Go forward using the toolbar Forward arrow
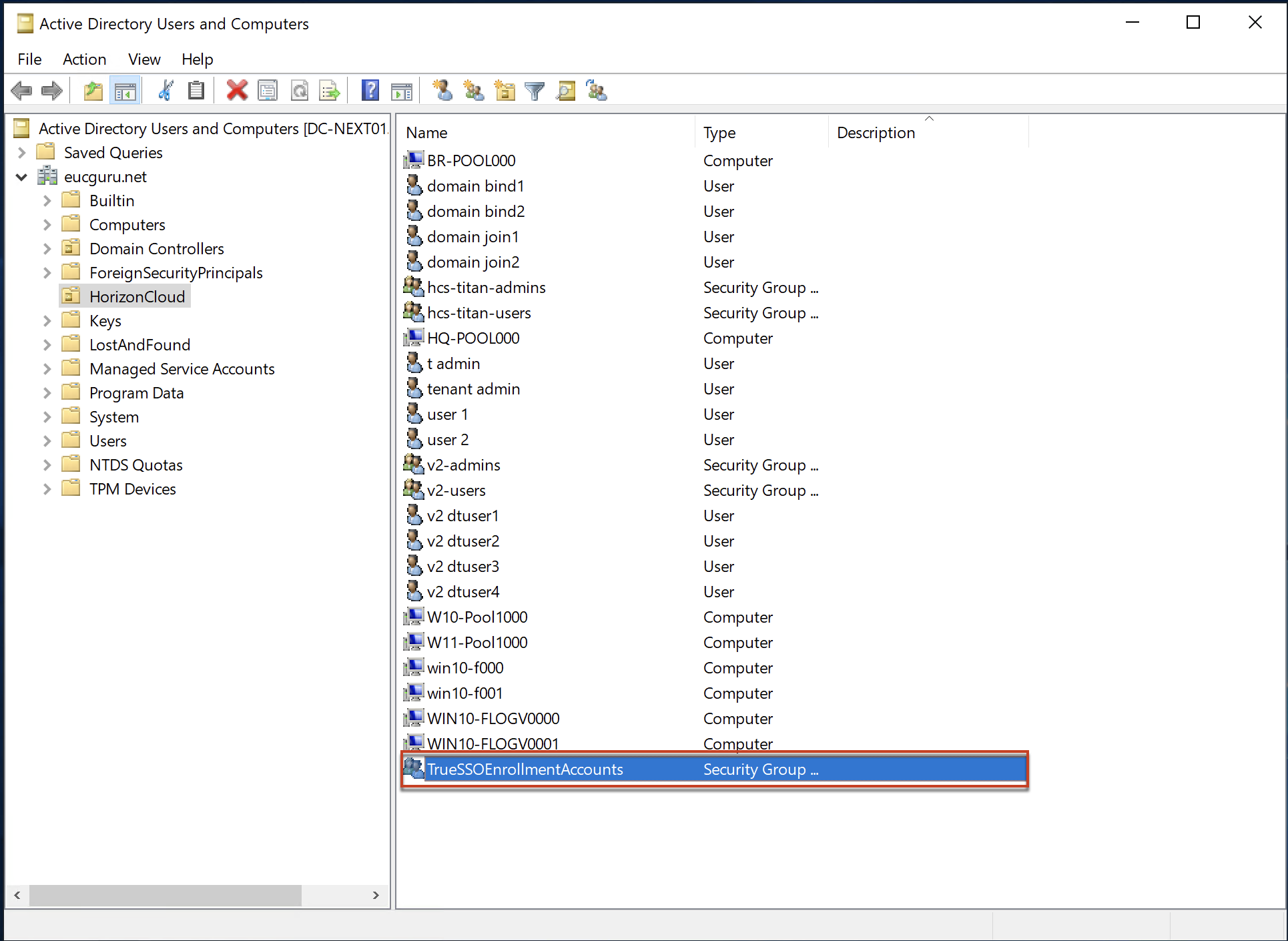Screen dimensions: 1288x941 click(51, 90)
